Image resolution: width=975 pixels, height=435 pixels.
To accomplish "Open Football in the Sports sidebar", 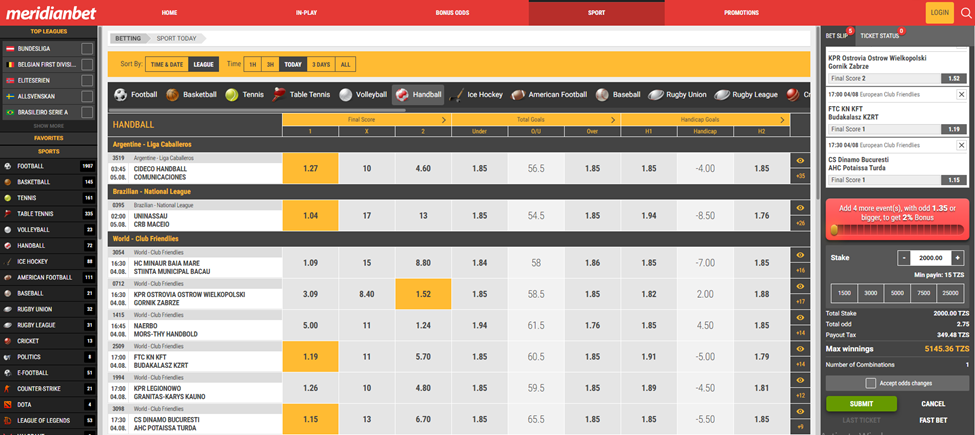I will coord(49,166).
